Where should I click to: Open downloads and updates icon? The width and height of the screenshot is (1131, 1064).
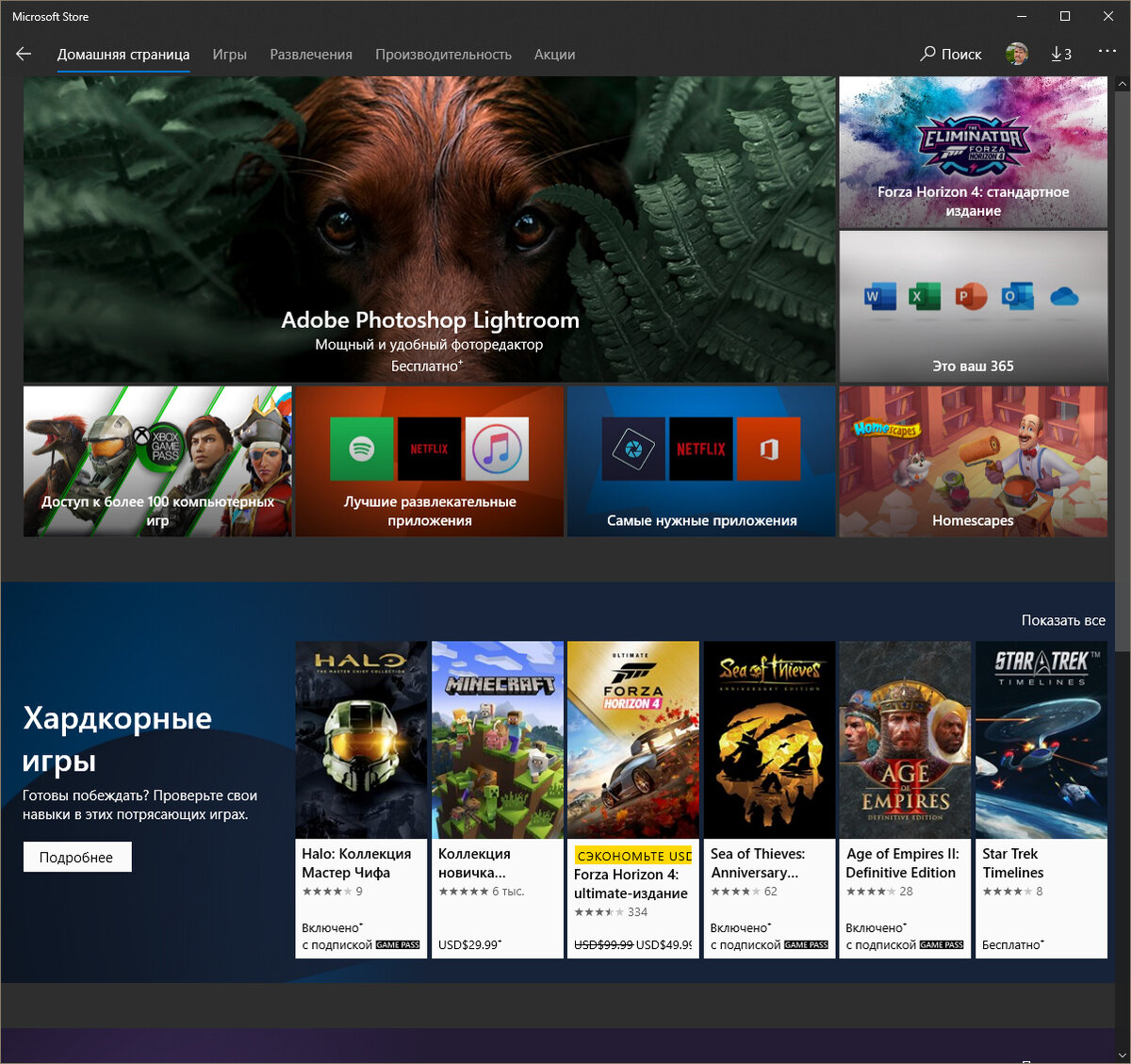(1061, 54)
